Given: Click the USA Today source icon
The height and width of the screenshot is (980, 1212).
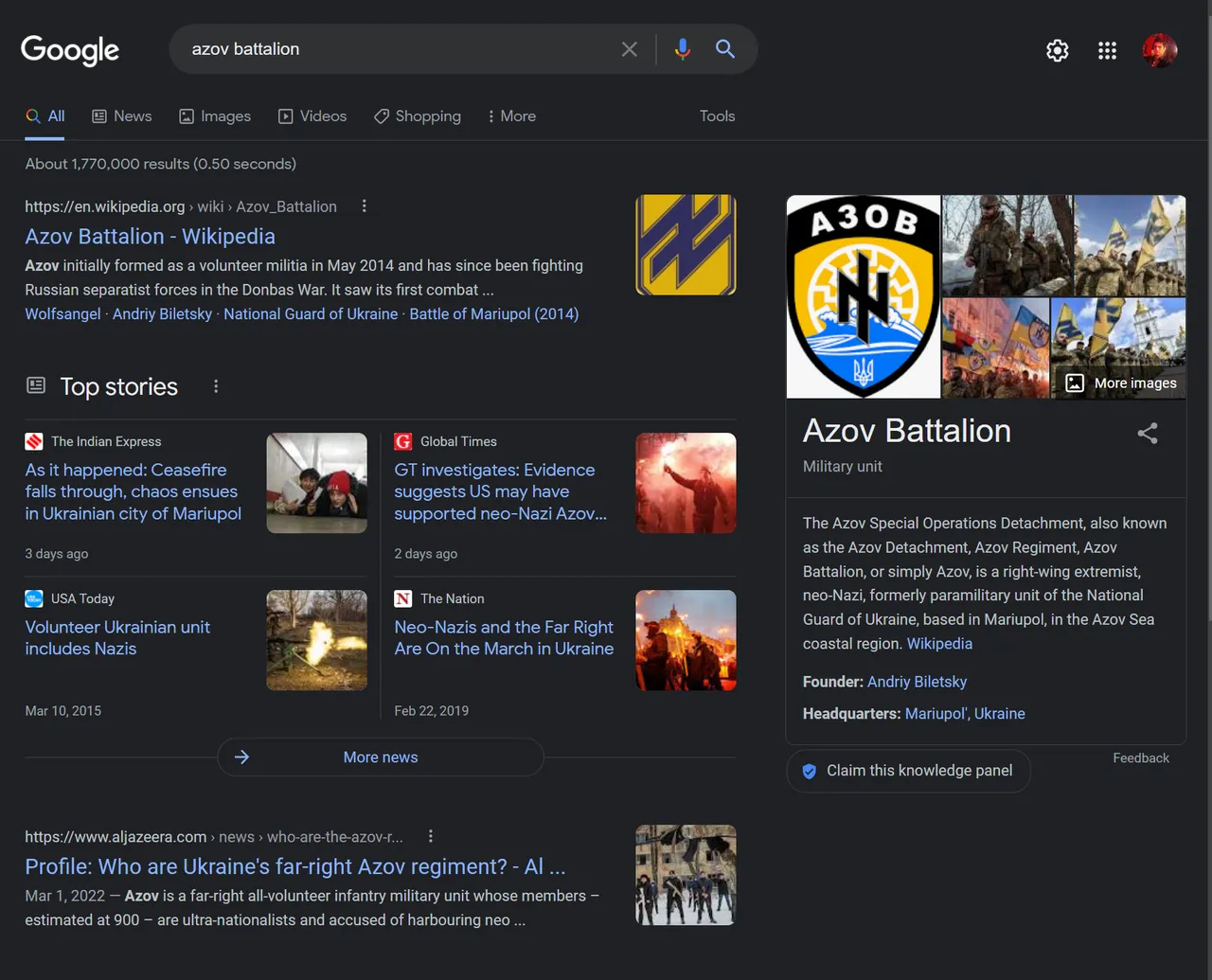Looking at the screenshot, I should click(34, 598).
